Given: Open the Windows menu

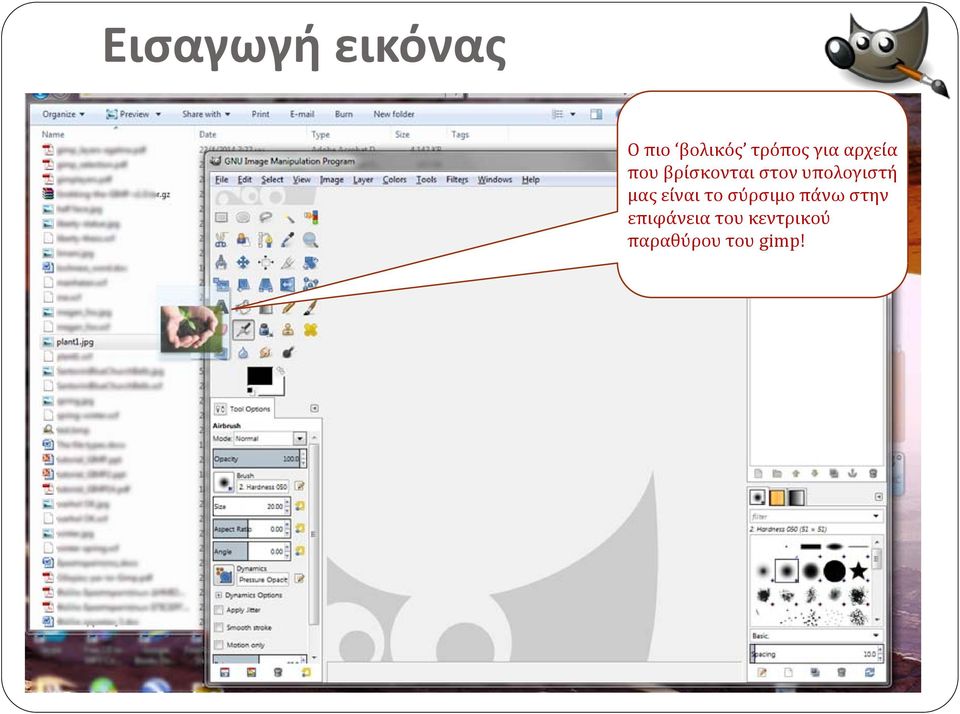Looking at the screenshot, I should click(495, 179).
